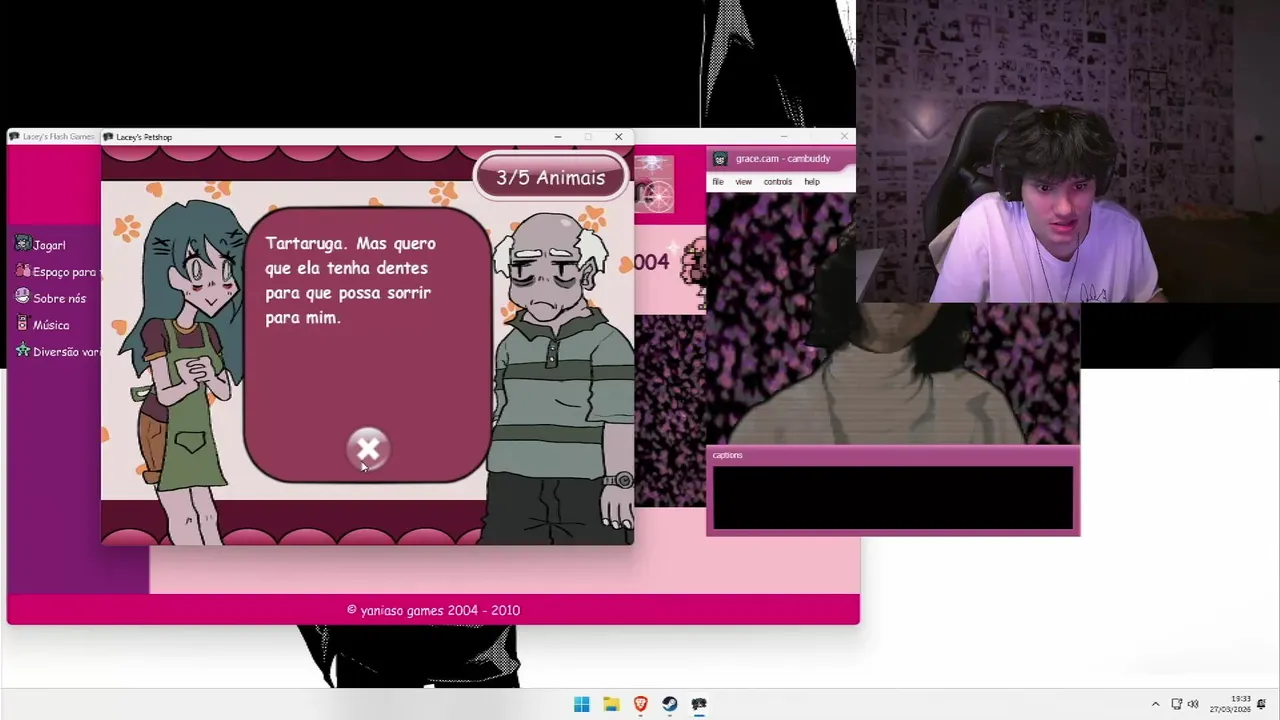The image size is (1280, 720).
Task: Click the Espaço para sidebar icon
Action: pyautogui.click(x=22, y=271)
